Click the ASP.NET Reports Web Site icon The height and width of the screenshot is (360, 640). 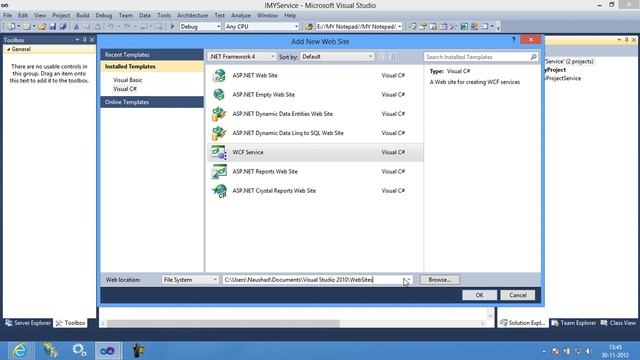coord(219,171)
